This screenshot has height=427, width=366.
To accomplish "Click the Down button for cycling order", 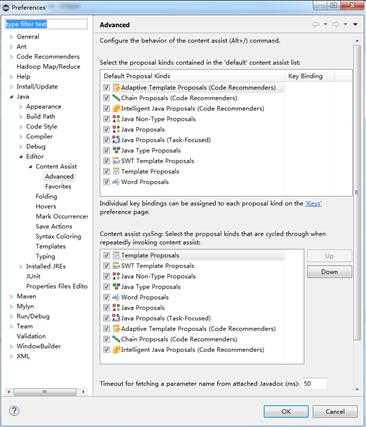I will point(329,272).
